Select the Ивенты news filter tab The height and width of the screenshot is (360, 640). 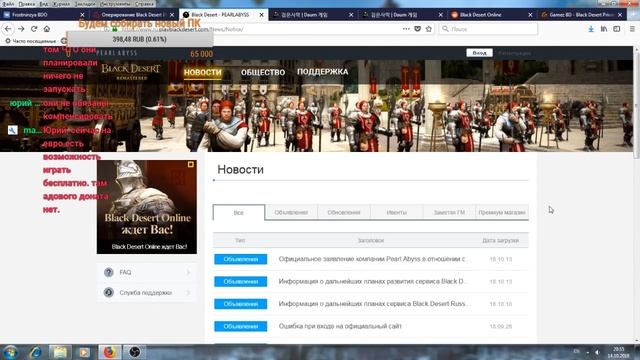[396, 213]
